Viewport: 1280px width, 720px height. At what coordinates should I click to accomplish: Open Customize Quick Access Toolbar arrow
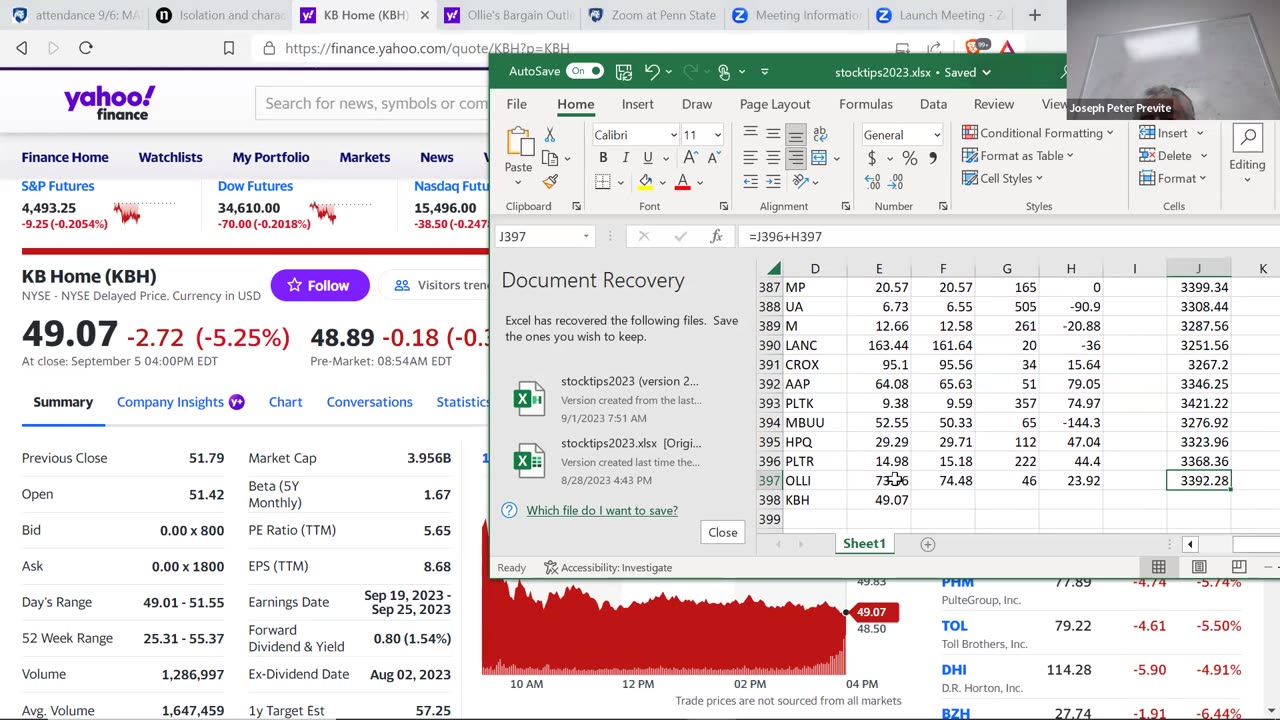[x=765, y=71]
